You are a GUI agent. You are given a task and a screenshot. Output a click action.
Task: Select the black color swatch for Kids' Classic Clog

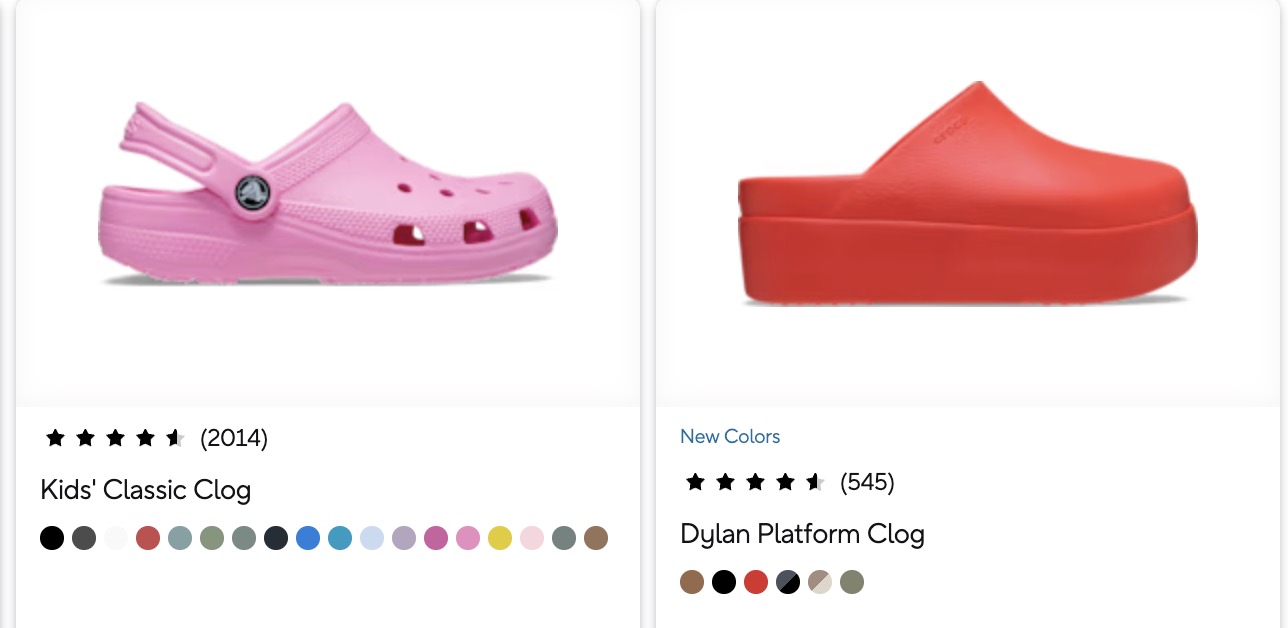[x=52, y=538]
